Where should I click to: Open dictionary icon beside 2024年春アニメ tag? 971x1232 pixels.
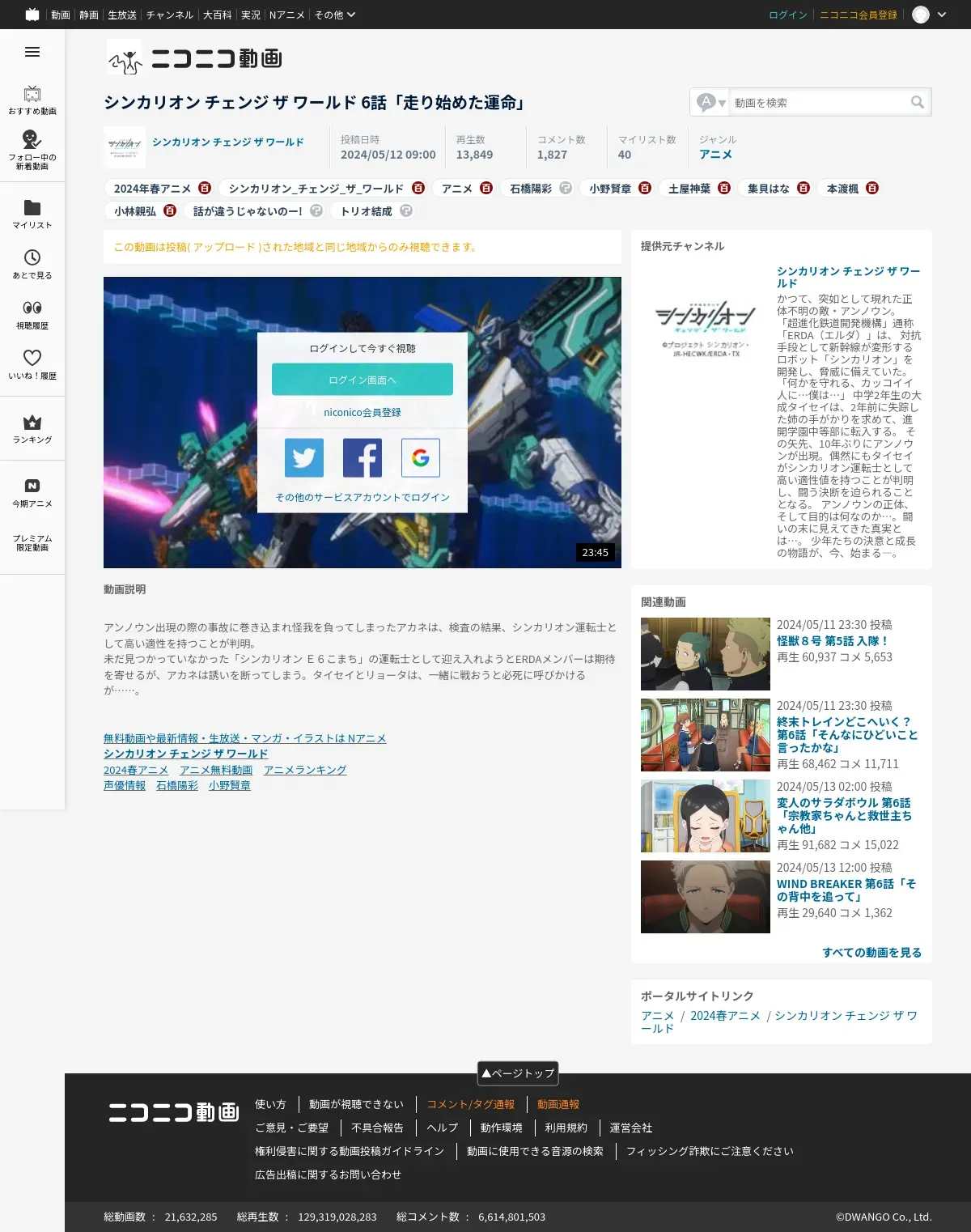pos(205,188)
